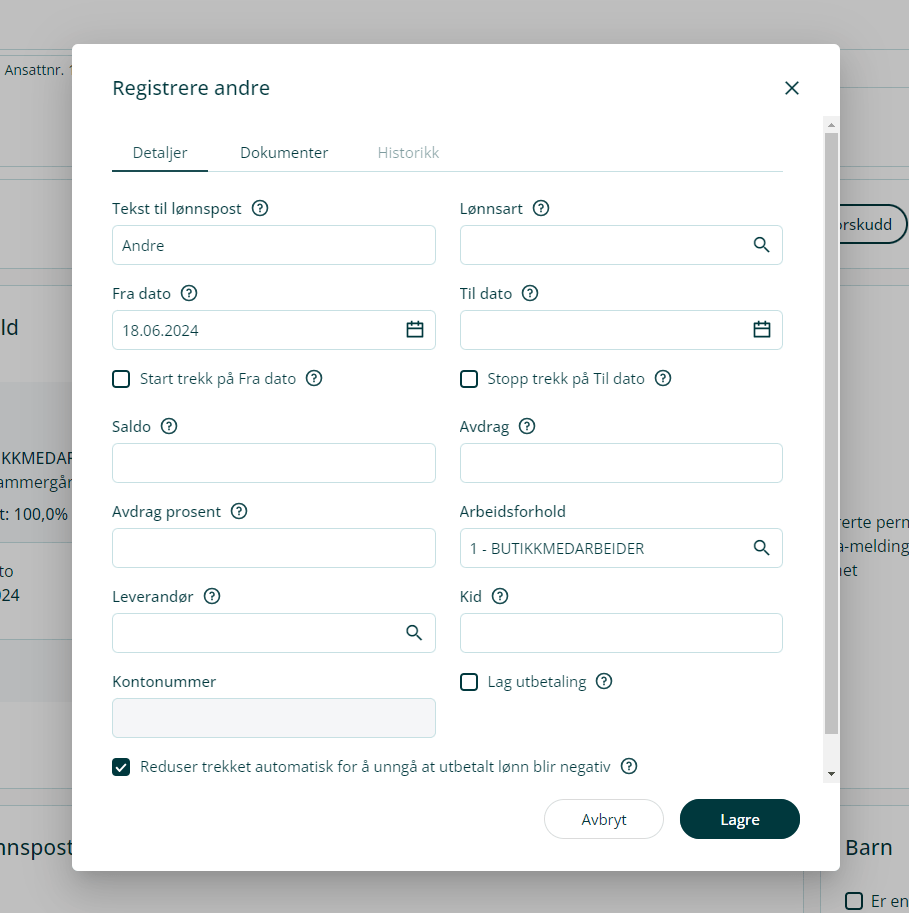
Task: Click the Avbryt button
Action: point(604,819)
